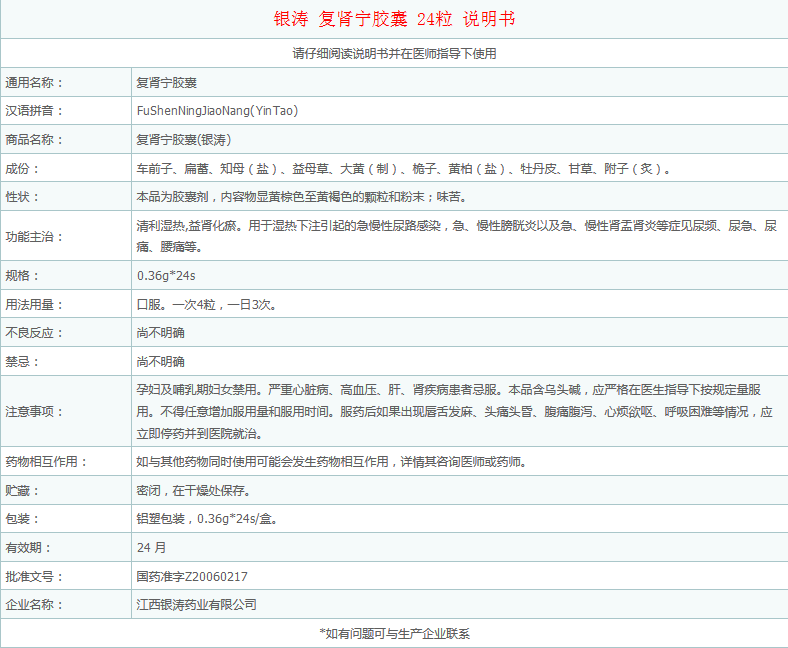Select 尚不明确 in the 禁忌 row
The image size is (788, 648).
(160, 361)
